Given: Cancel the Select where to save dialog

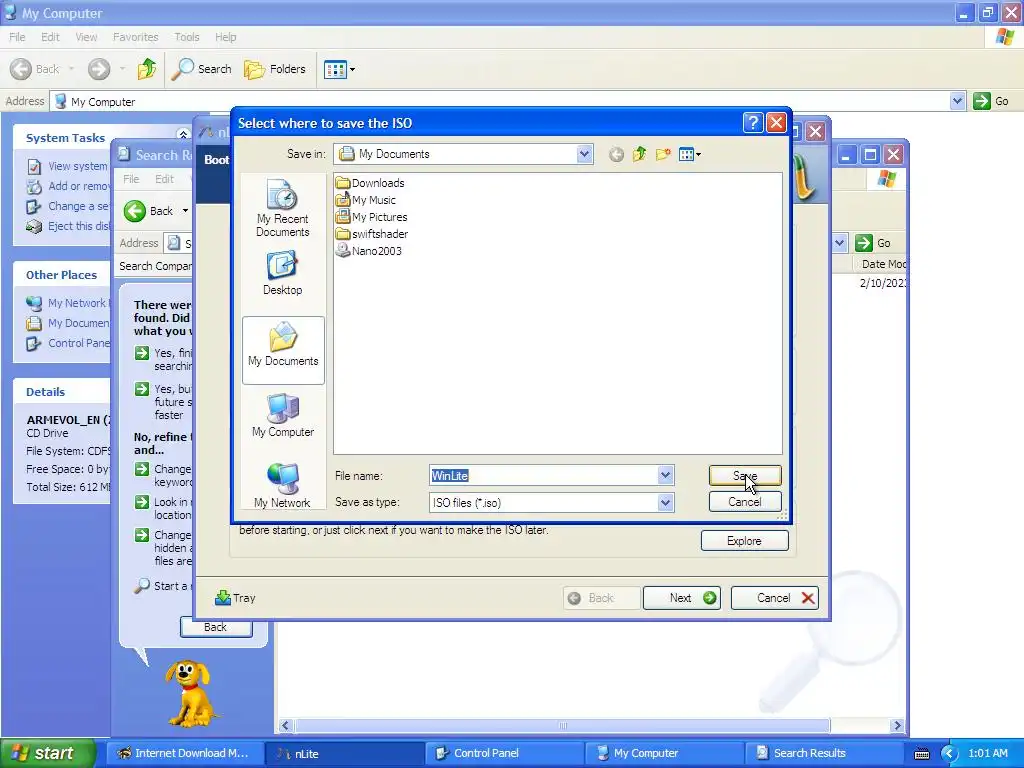Looking at the screenshot, I should pyautogui.click(x=744, y=502).
